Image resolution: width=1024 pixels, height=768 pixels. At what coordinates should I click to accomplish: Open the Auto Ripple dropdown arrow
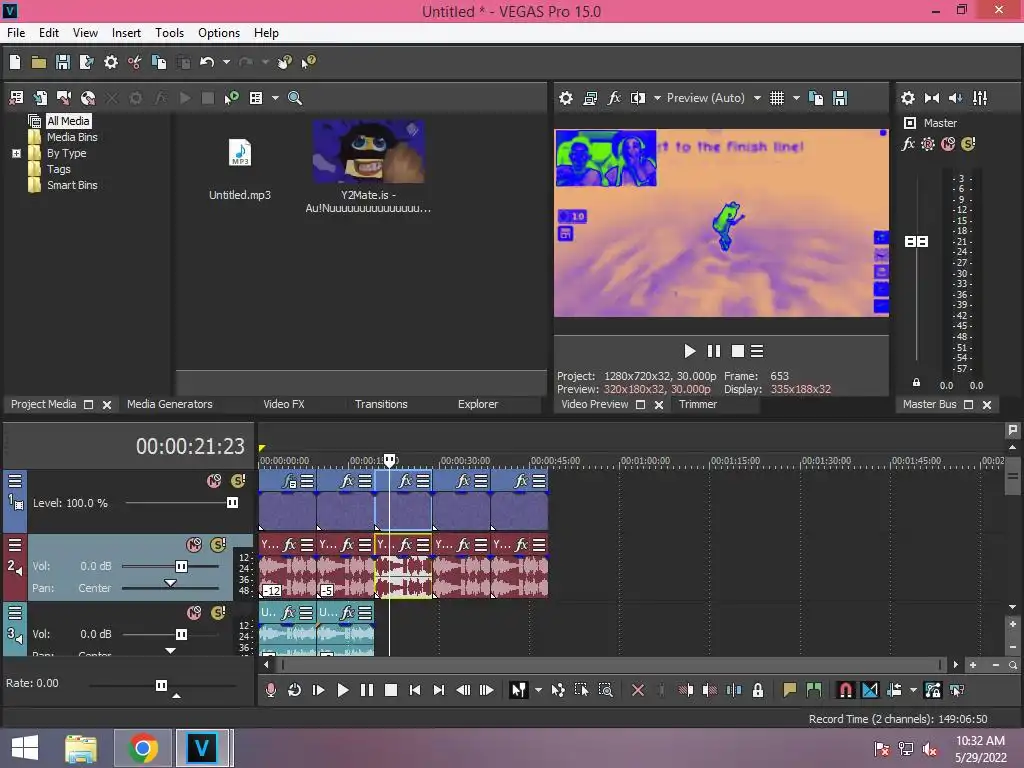tap(913, 690)
